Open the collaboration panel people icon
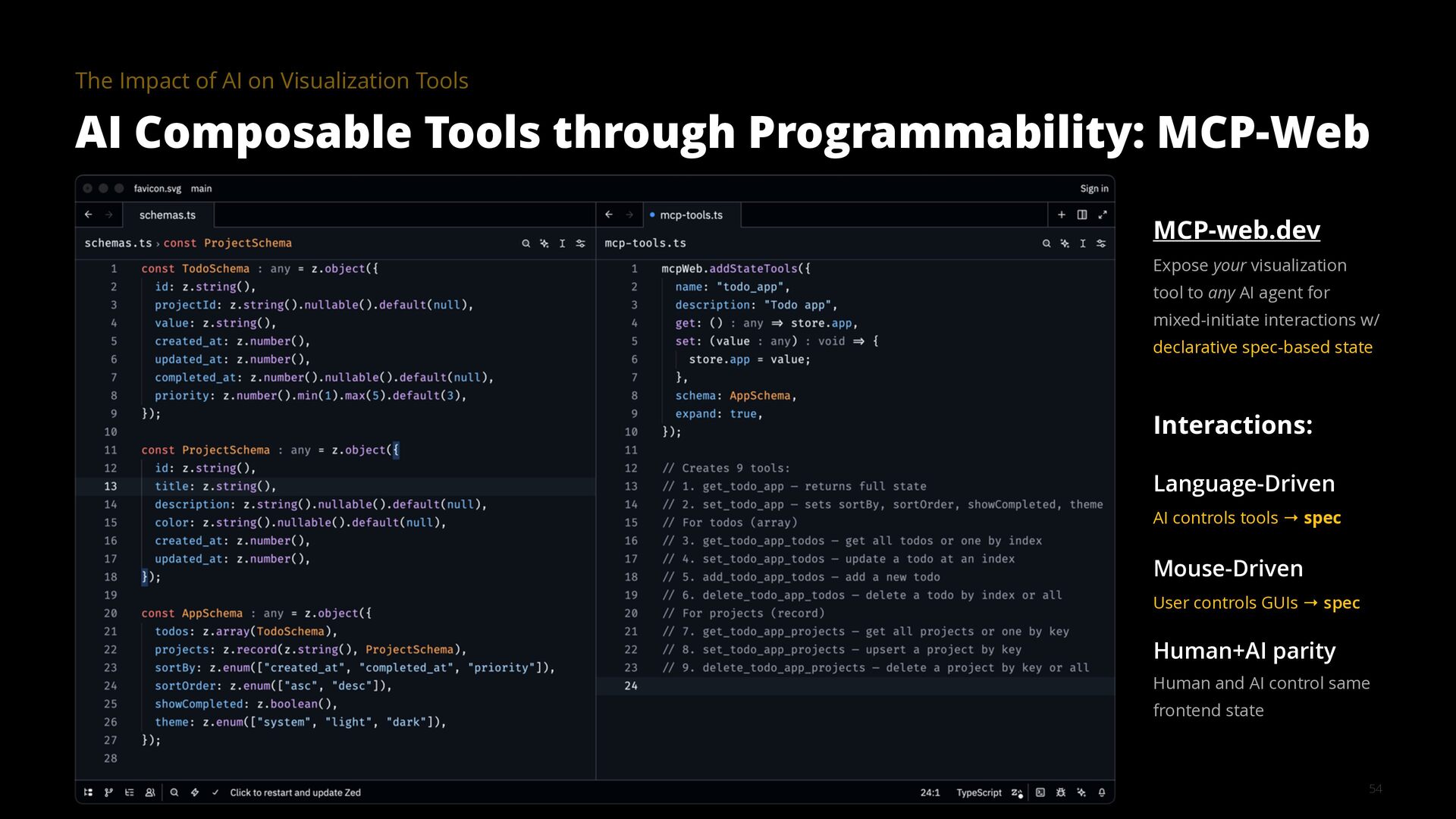Screen dimensions: 1456x819 pyautogui.click(x=150, y=792)
